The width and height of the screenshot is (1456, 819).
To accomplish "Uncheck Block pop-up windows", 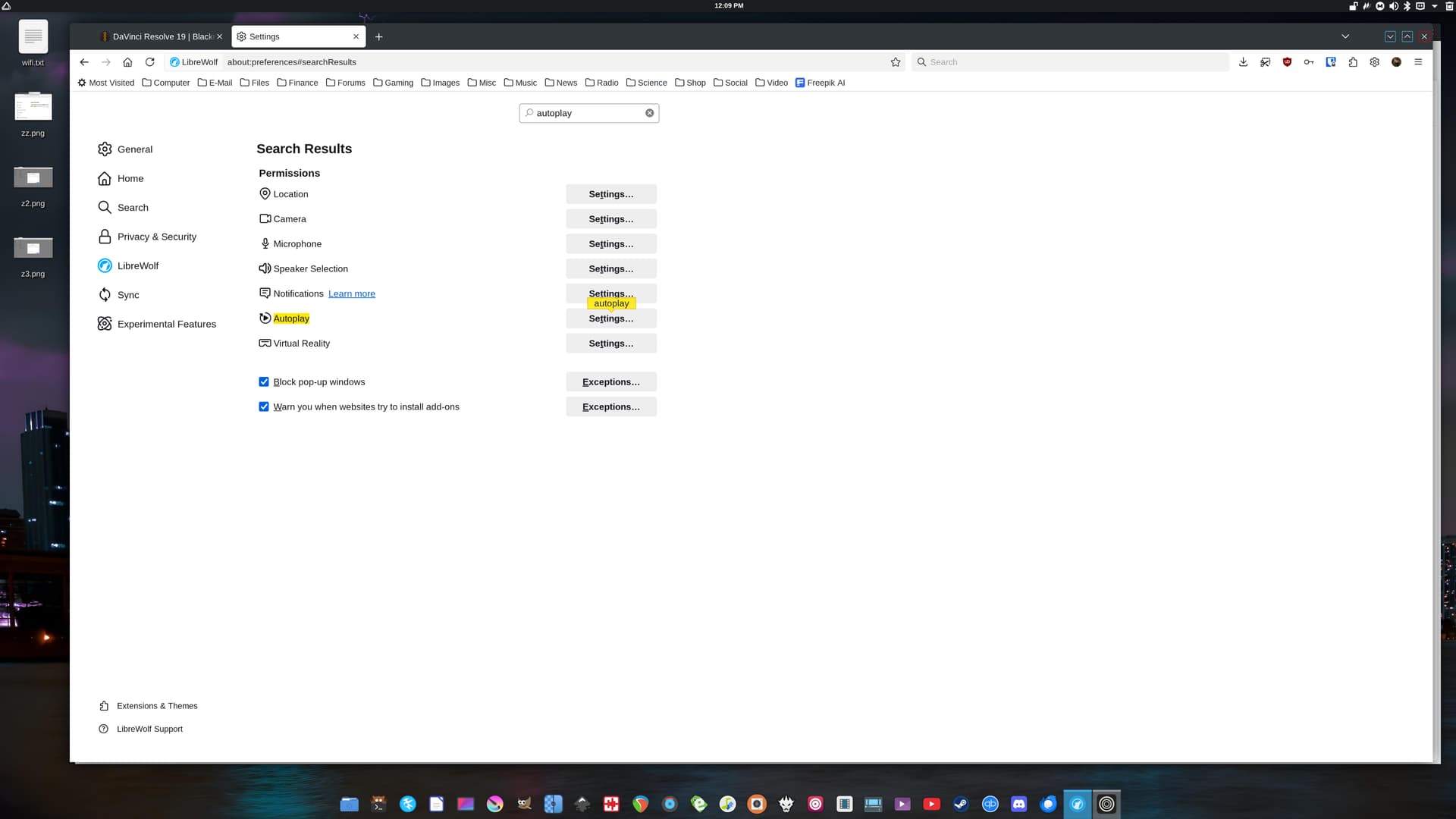I will (x=264, y=382).
